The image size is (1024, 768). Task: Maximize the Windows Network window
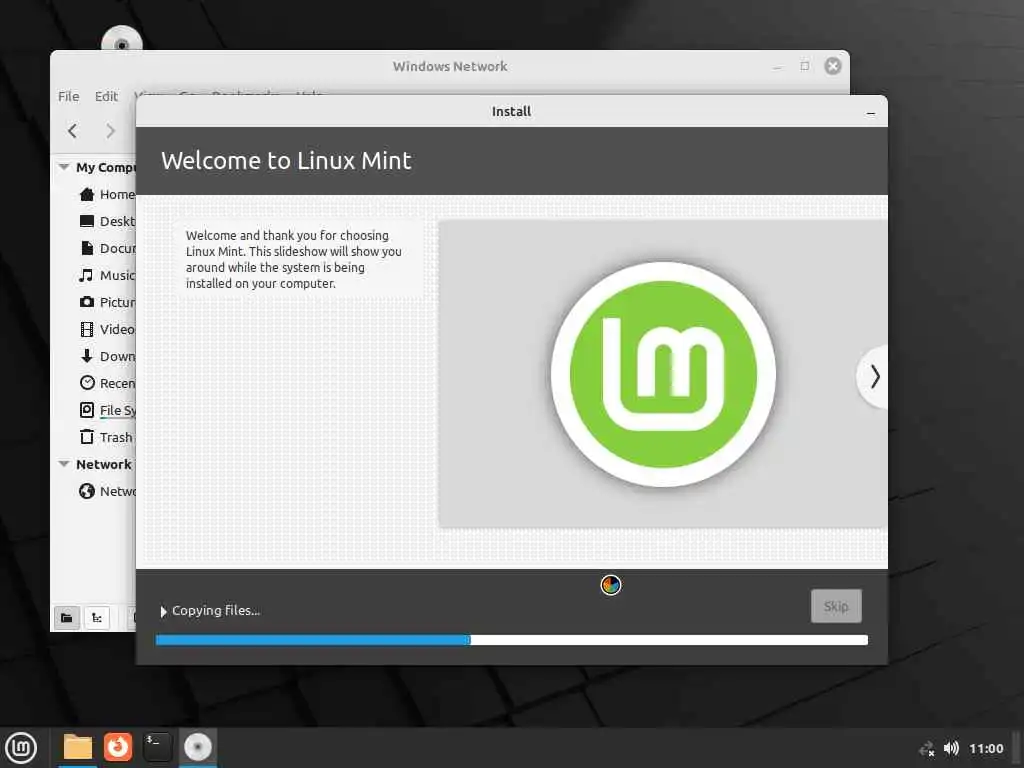click(x=805, y=66)
